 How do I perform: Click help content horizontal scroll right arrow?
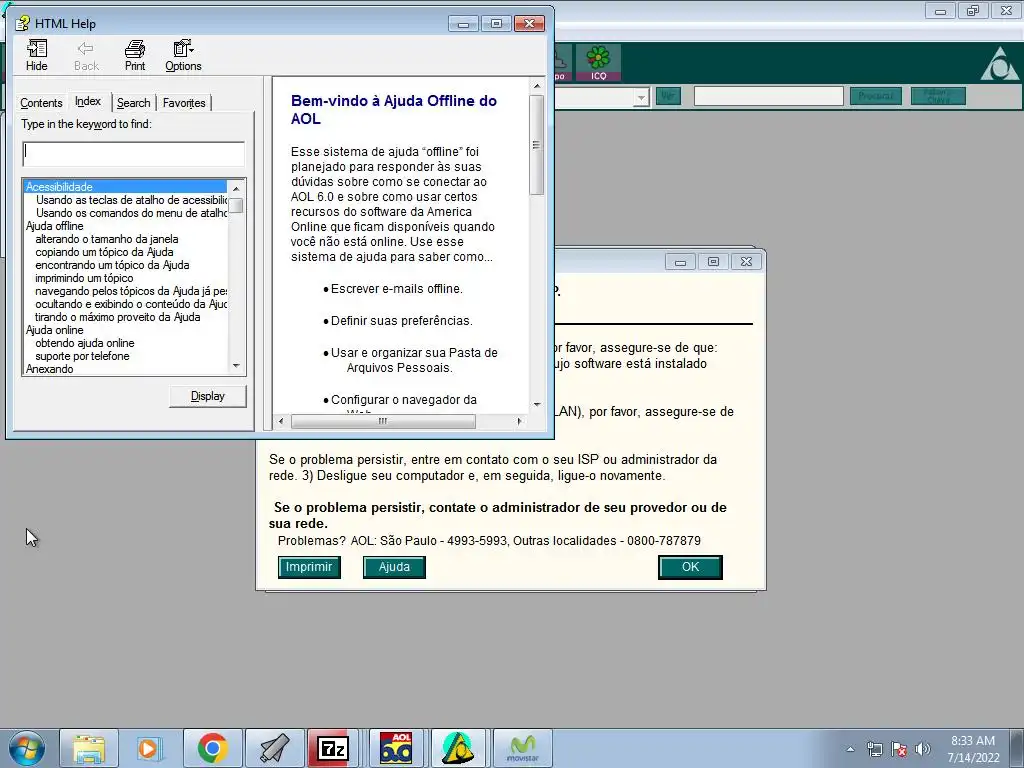tap(519, 421)
